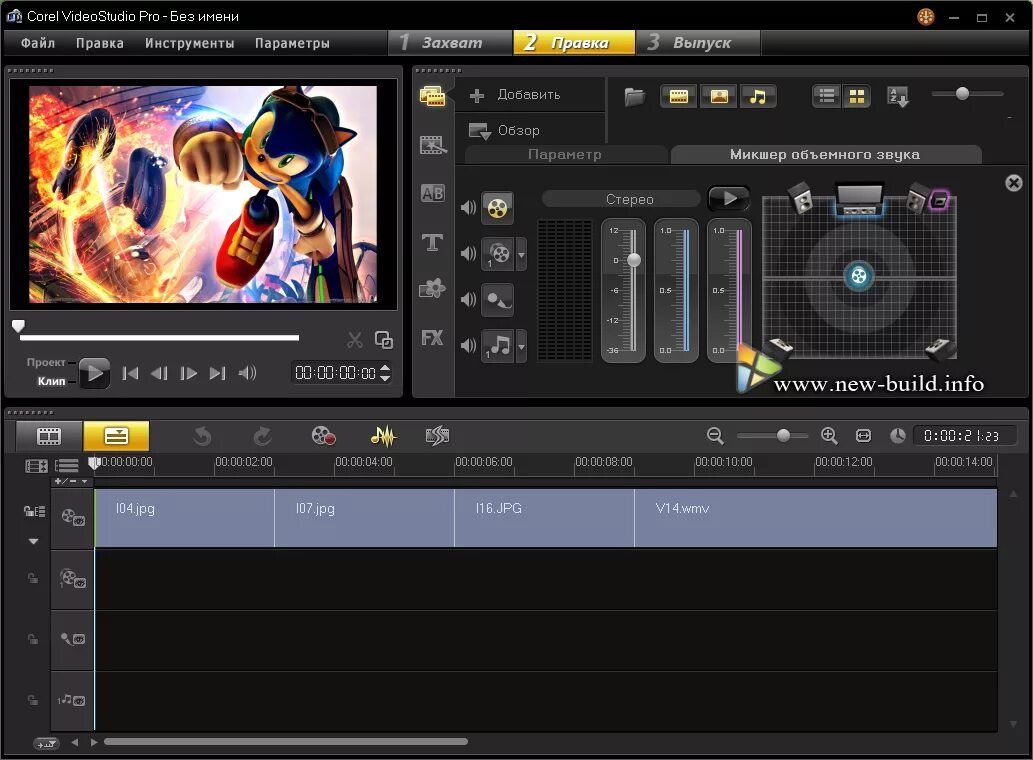Click the Добавить button
The width and height of the screenshot is (1033, 760).
click(x=515, y=95)
